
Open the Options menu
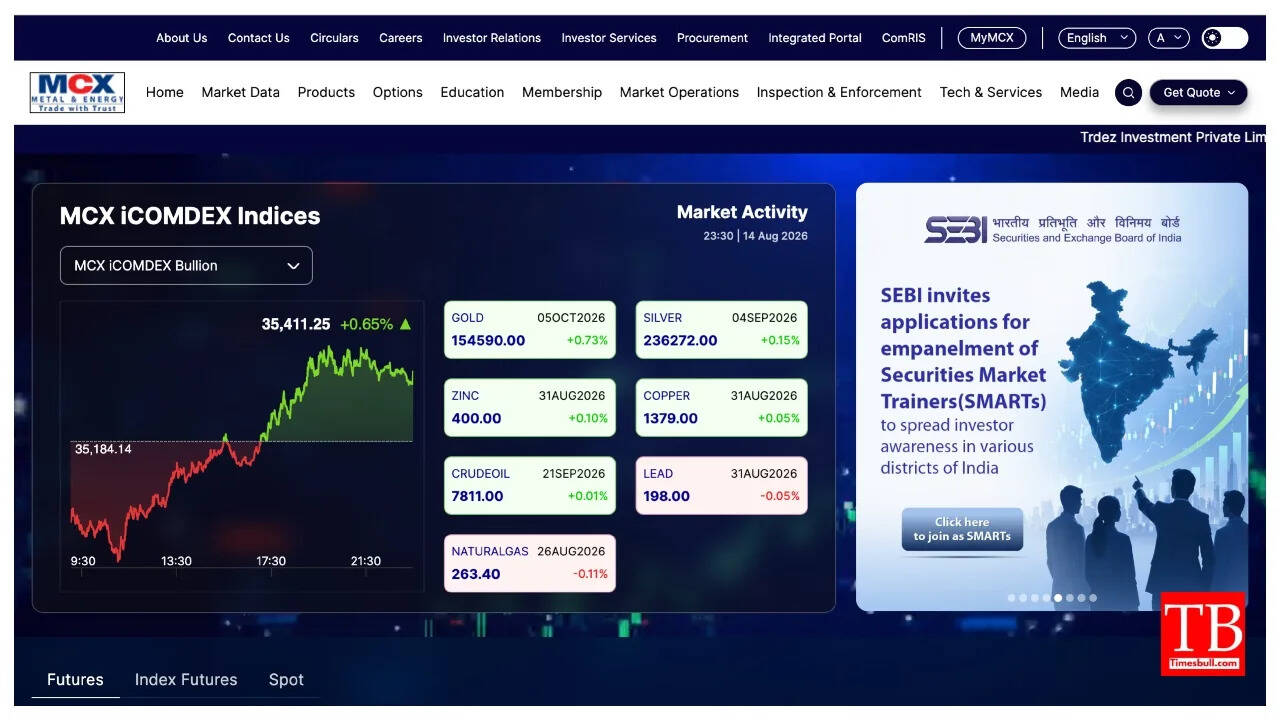[398, 92]
